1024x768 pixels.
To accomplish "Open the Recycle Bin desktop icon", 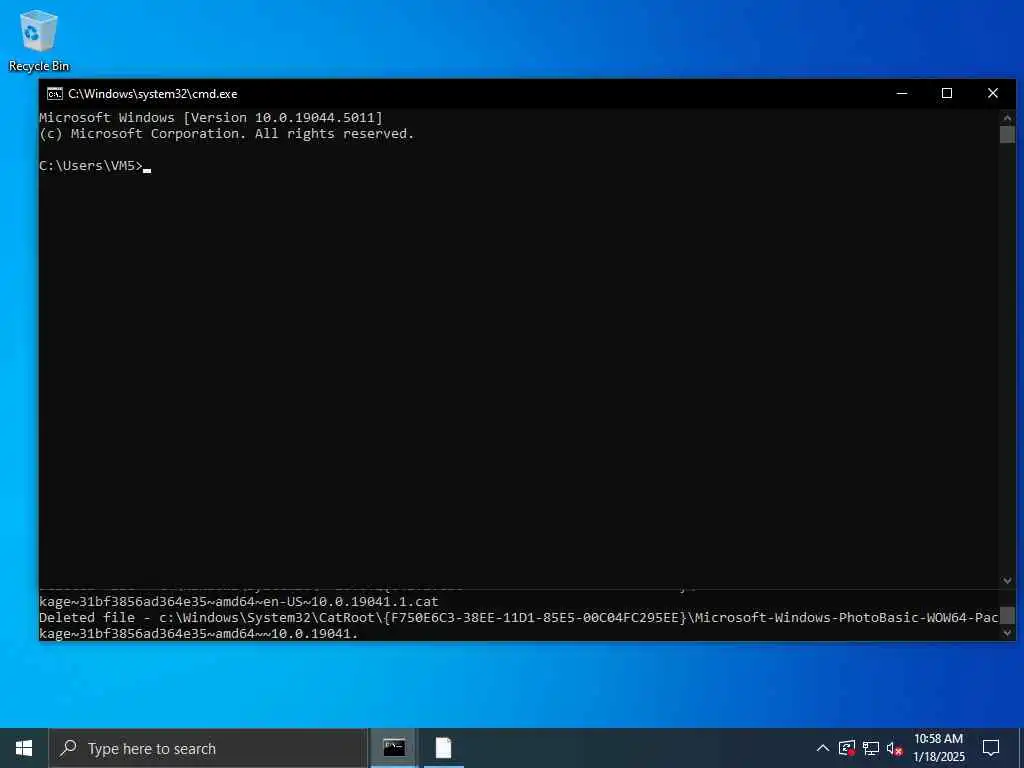I will click(x=39, y=40).
